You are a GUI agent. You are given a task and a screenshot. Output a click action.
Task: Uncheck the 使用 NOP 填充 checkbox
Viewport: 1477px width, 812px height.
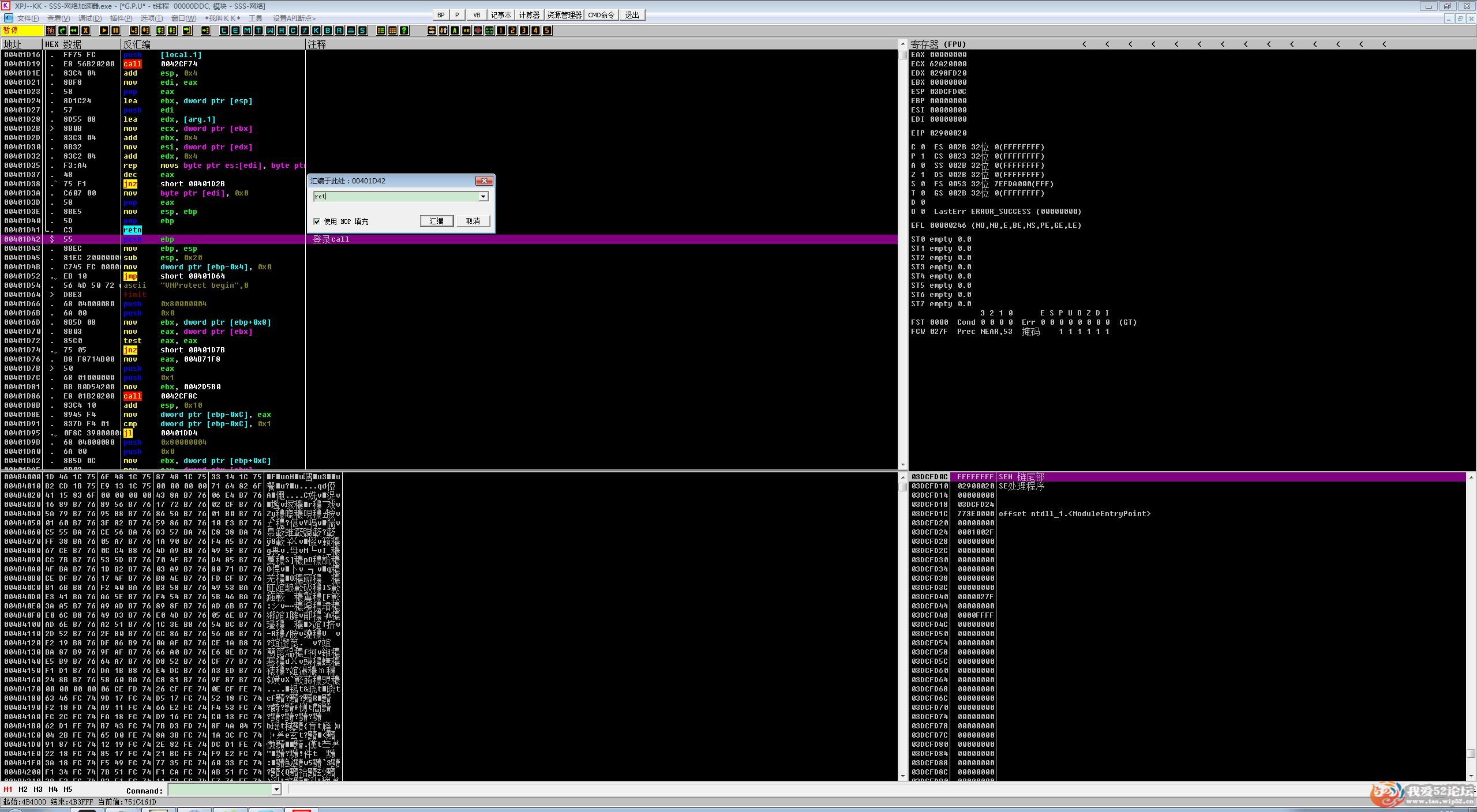point(317,221)
